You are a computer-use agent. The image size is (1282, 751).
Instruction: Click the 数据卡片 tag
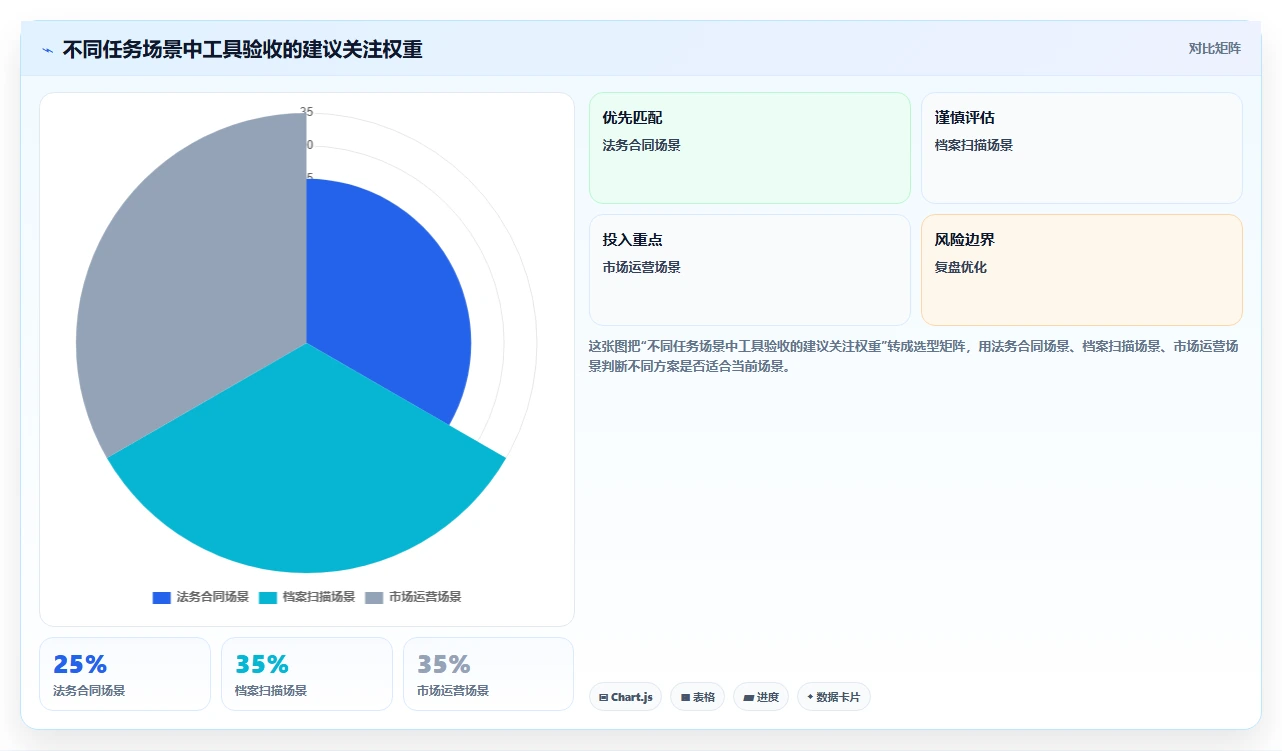click(833, 697)
